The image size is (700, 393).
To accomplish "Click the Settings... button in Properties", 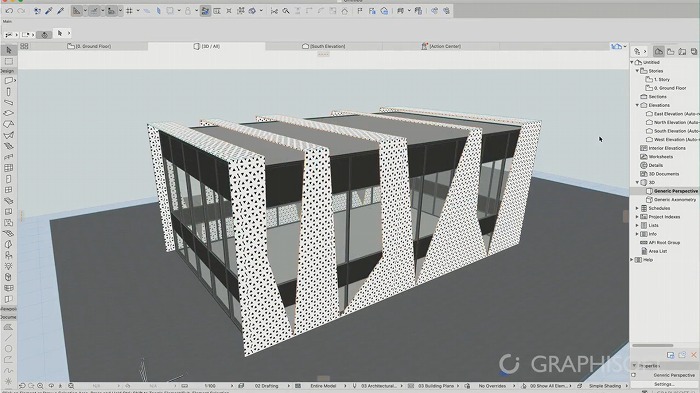I will [664, 384].
